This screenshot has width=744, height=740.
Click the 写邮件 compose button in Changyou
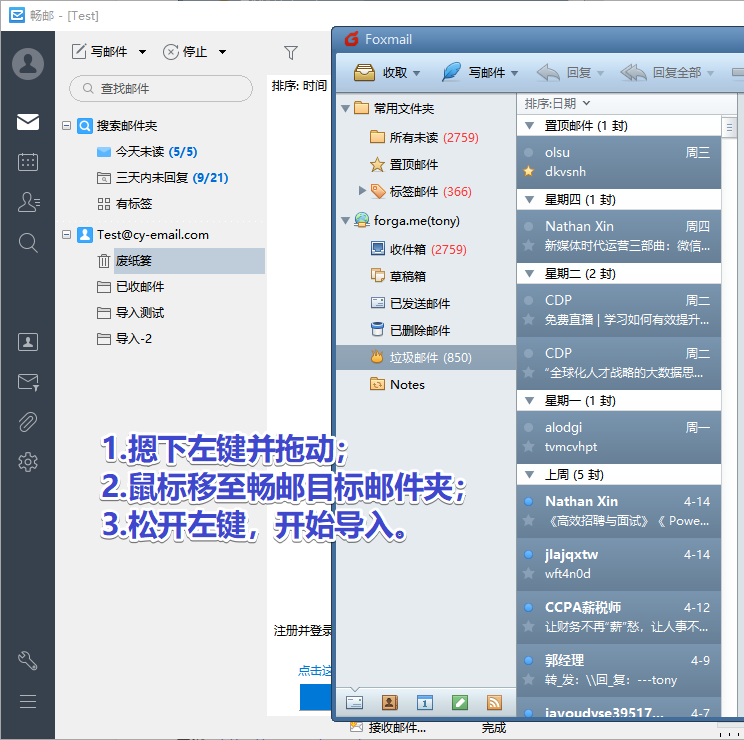coord(100,51)
